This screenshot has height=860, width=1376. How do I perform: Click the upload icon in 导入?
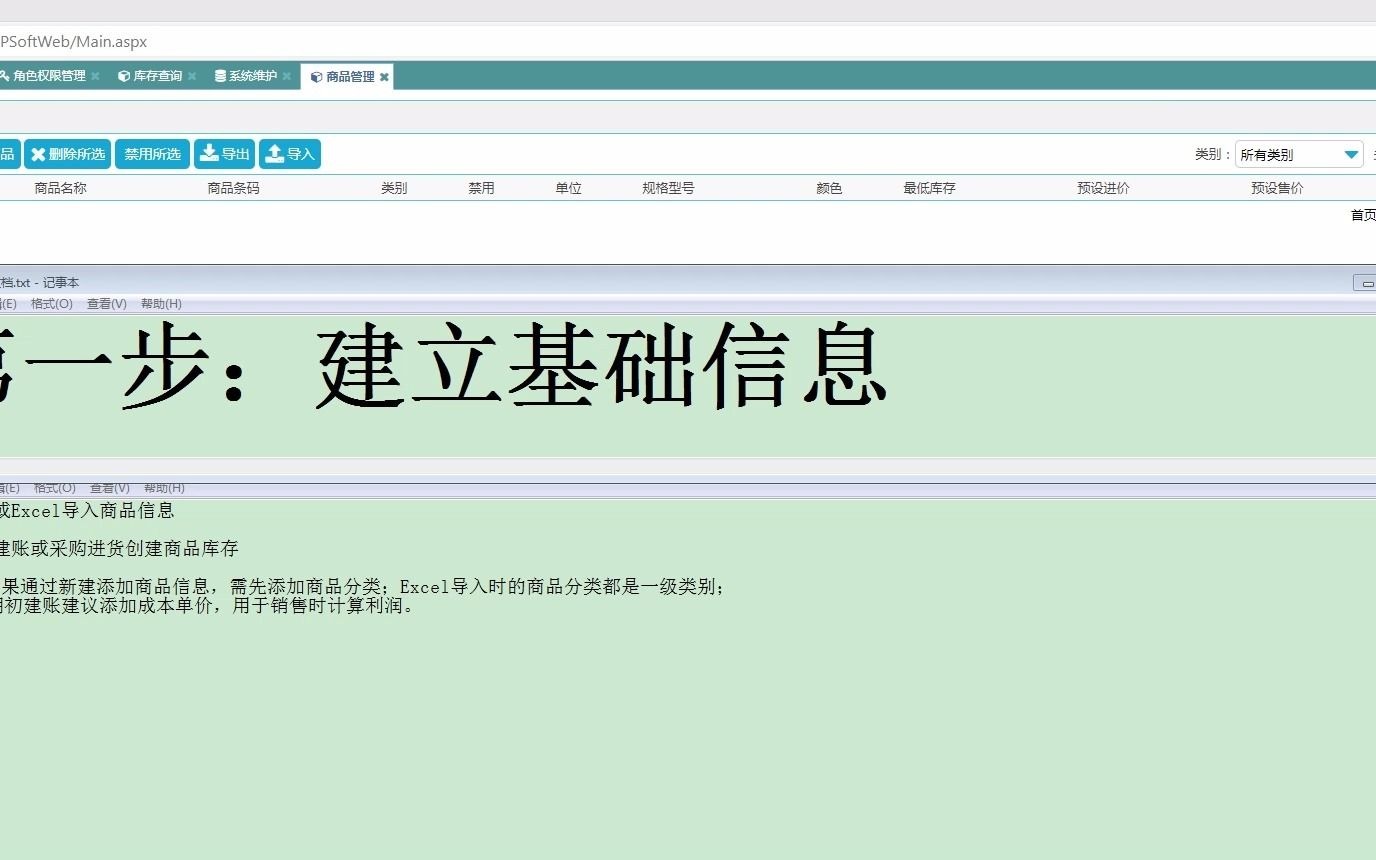[x=275, y=153]
